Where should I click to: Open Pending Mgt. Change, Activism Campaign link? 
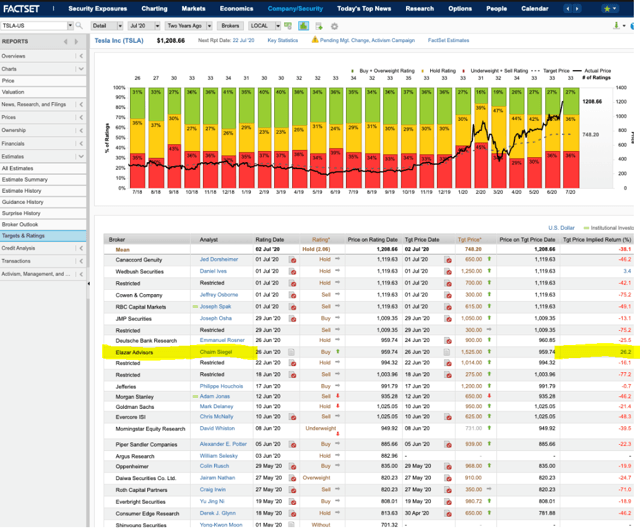click(x=367, y=40)
